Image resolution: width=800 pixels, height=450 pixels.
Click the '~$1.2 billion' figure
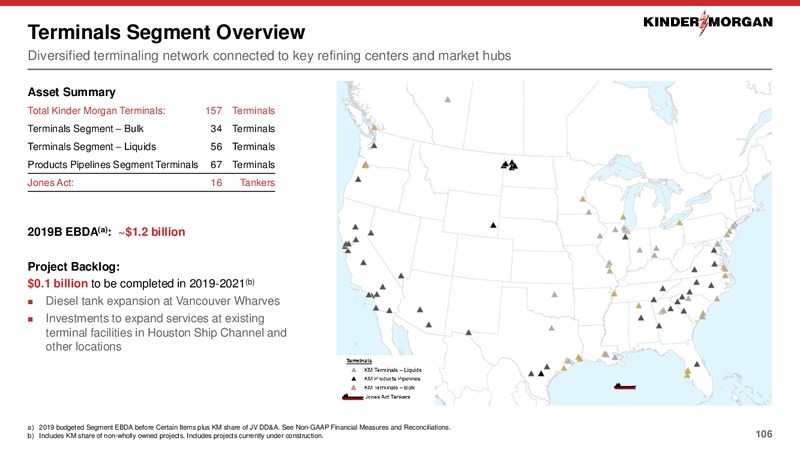tap(152, 232)
